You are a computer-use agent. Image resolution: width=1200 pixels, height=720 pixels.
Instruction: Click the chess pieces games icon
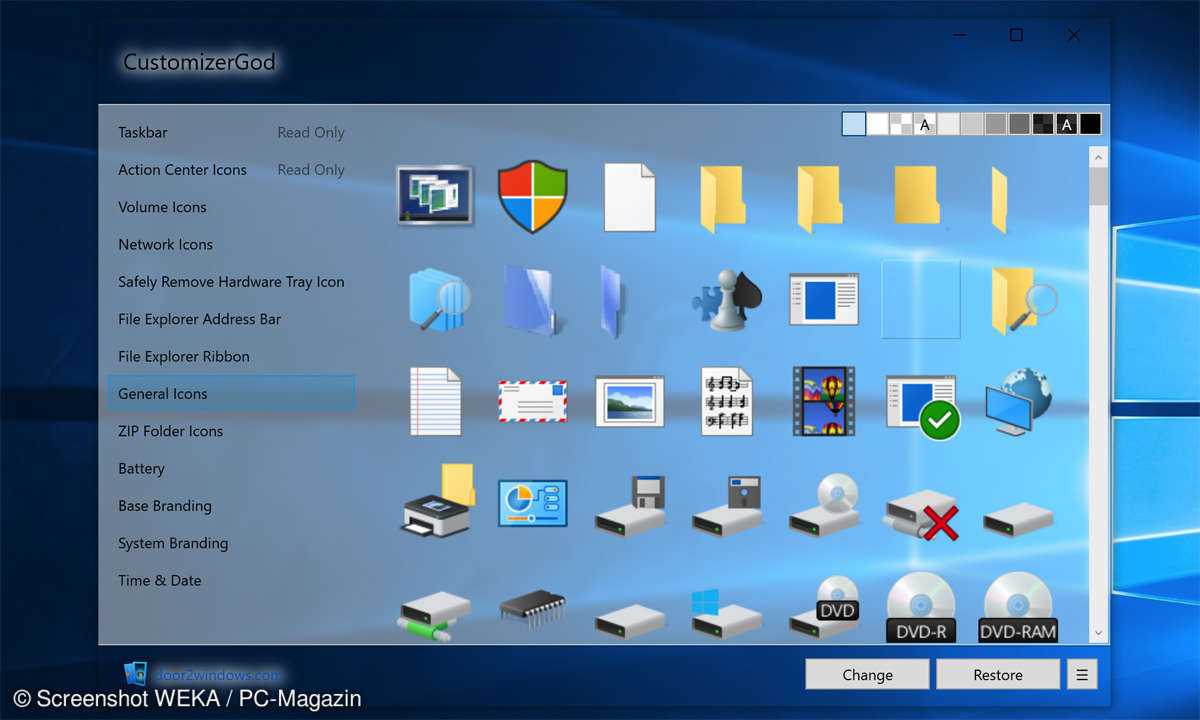(726, 299)
